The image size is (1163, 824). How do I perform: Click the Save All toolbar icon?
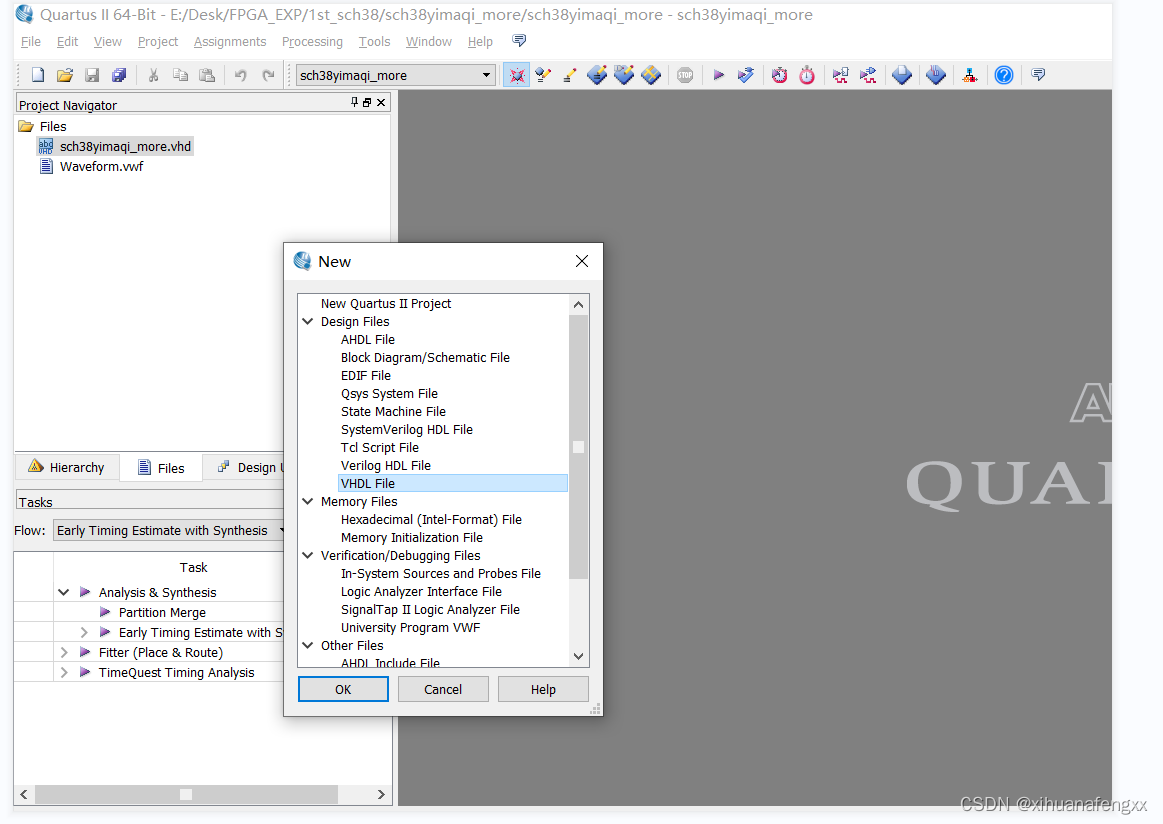click(119, 75)
